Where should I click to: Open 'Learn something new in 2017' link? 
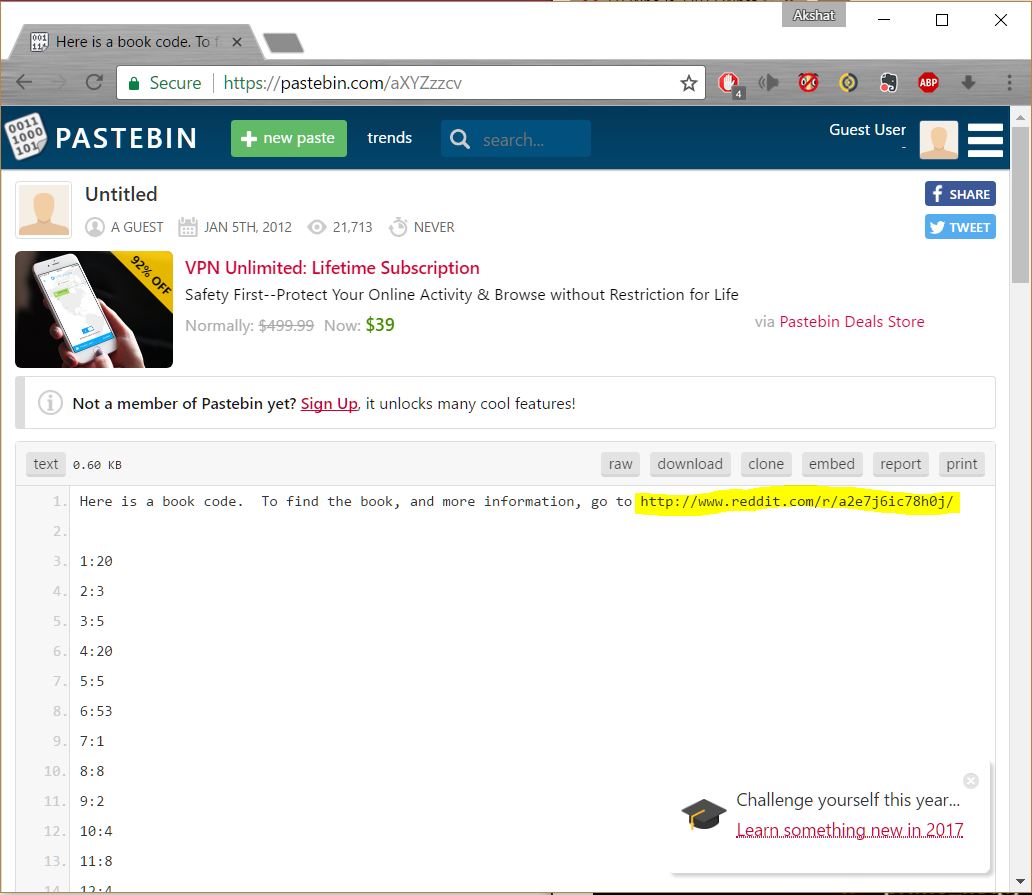point(850,830)
